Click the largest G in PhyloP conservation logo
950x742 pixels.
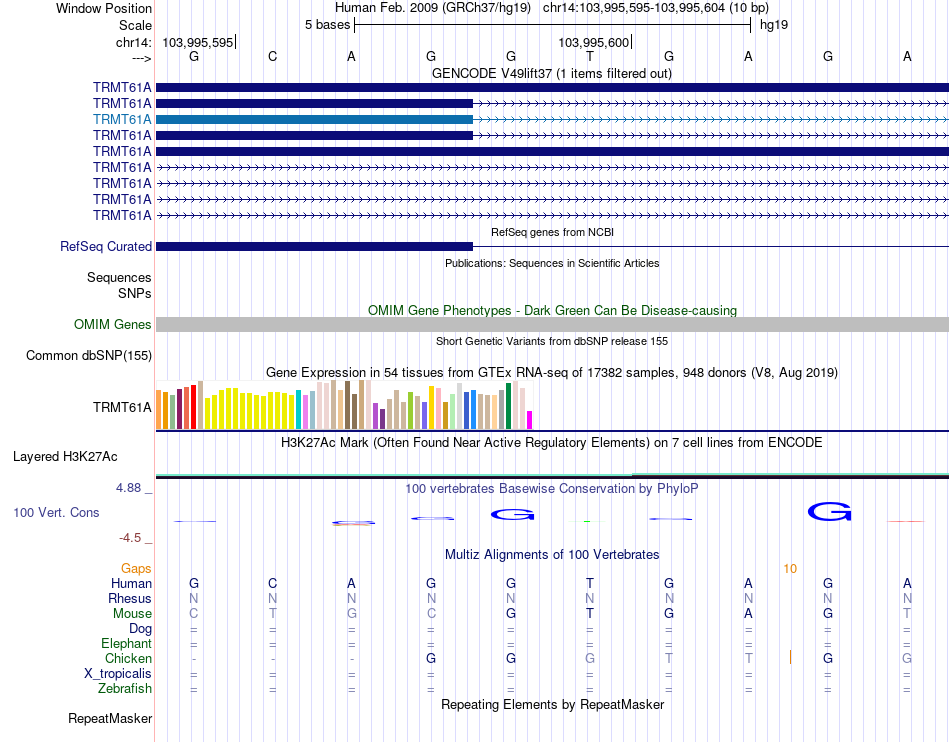coord(829,512)
